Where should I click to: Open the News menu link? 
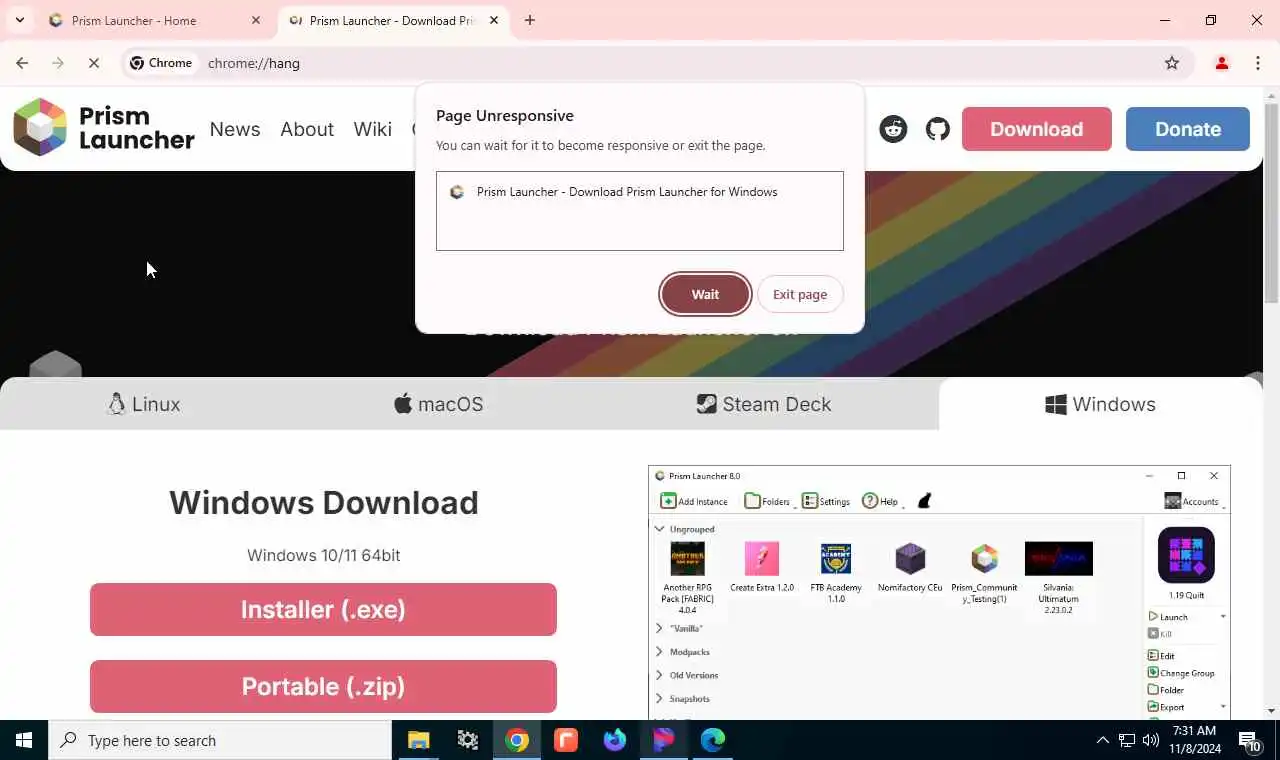[x=235, y=129]
